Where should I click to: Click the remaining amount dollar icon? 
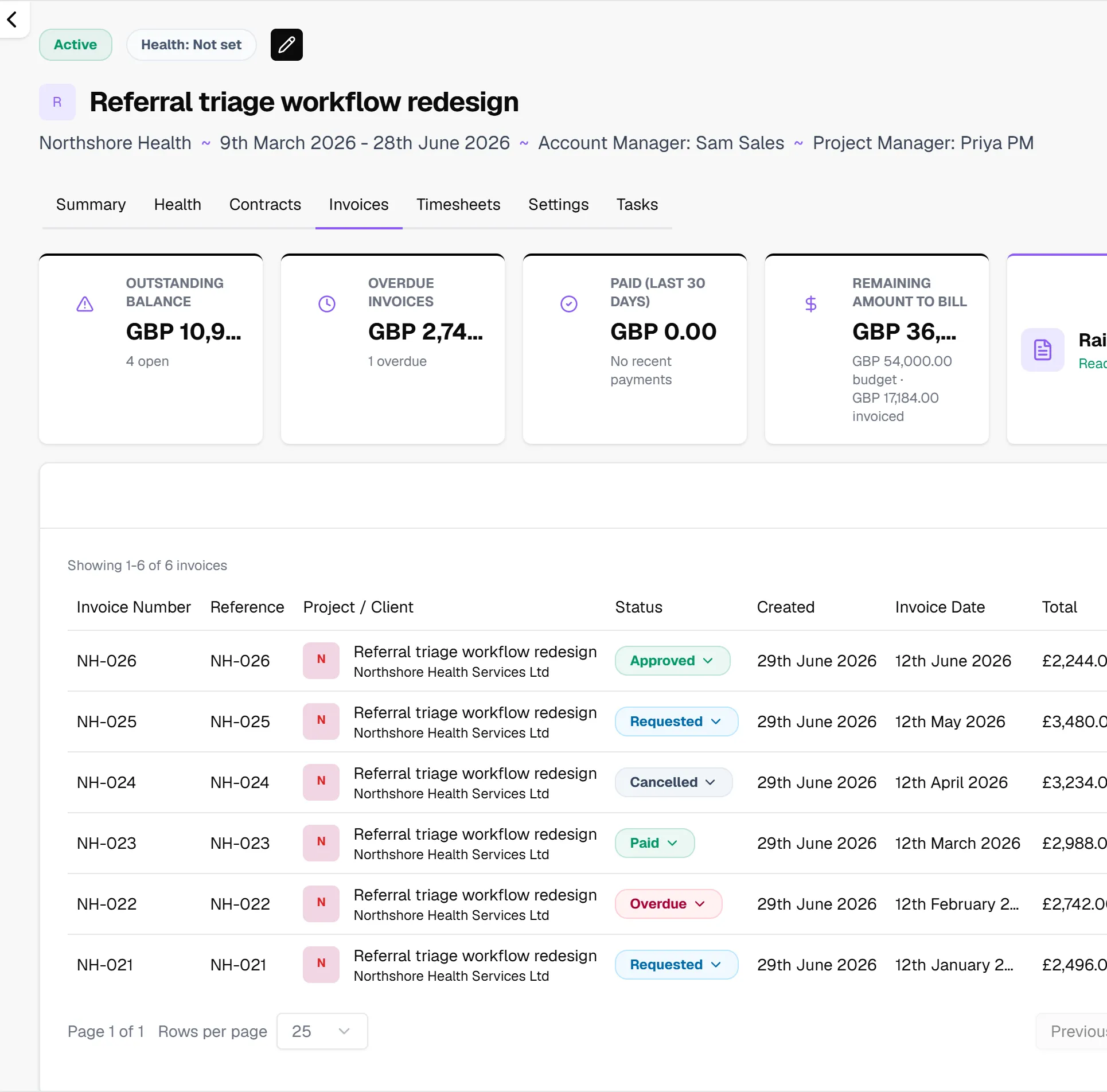pyautogui.click(x=811, y=304)
